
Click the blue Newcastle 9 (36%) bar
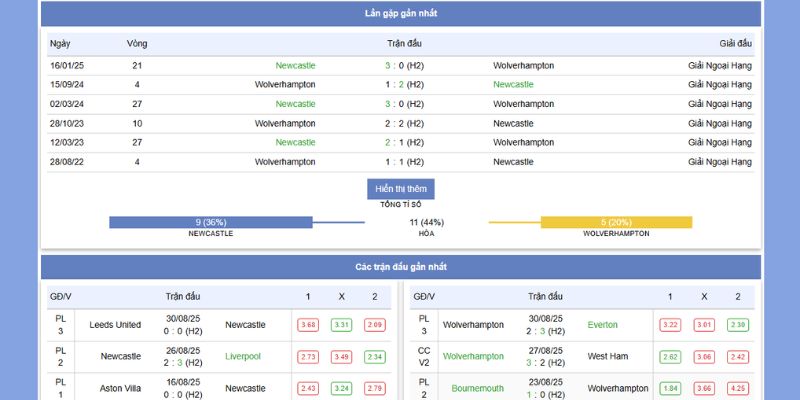(211, 222)
